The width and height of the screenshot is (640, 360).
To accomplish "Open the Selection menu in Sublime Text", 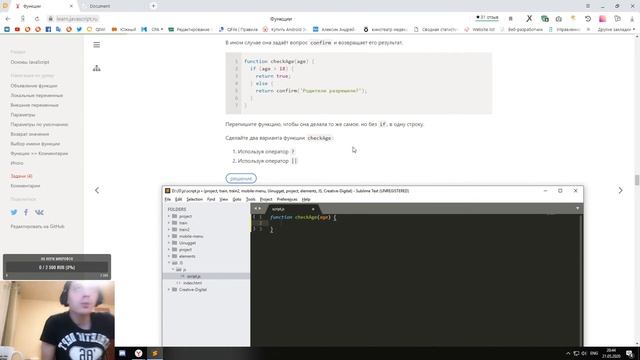I will coord(194,199).
